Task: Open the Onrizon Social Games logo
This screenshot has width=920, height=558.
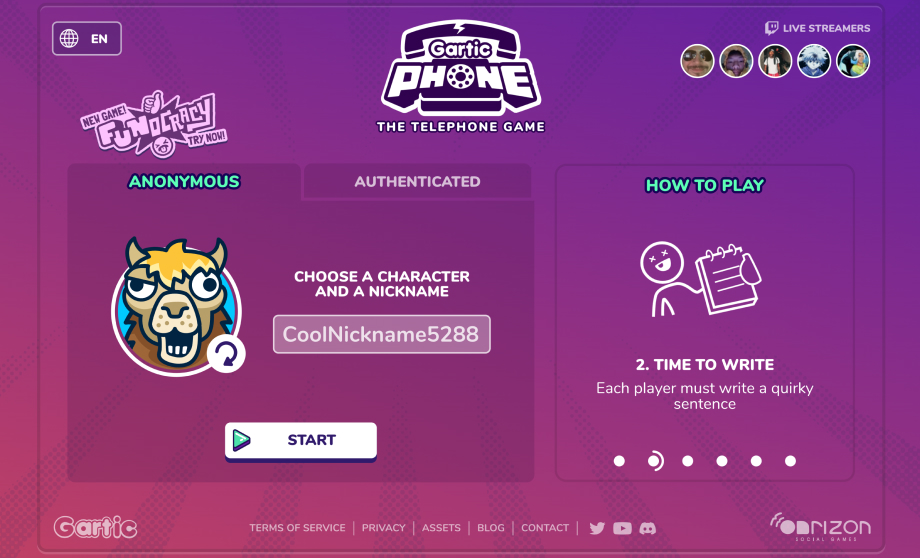Action: coord(820,527)
